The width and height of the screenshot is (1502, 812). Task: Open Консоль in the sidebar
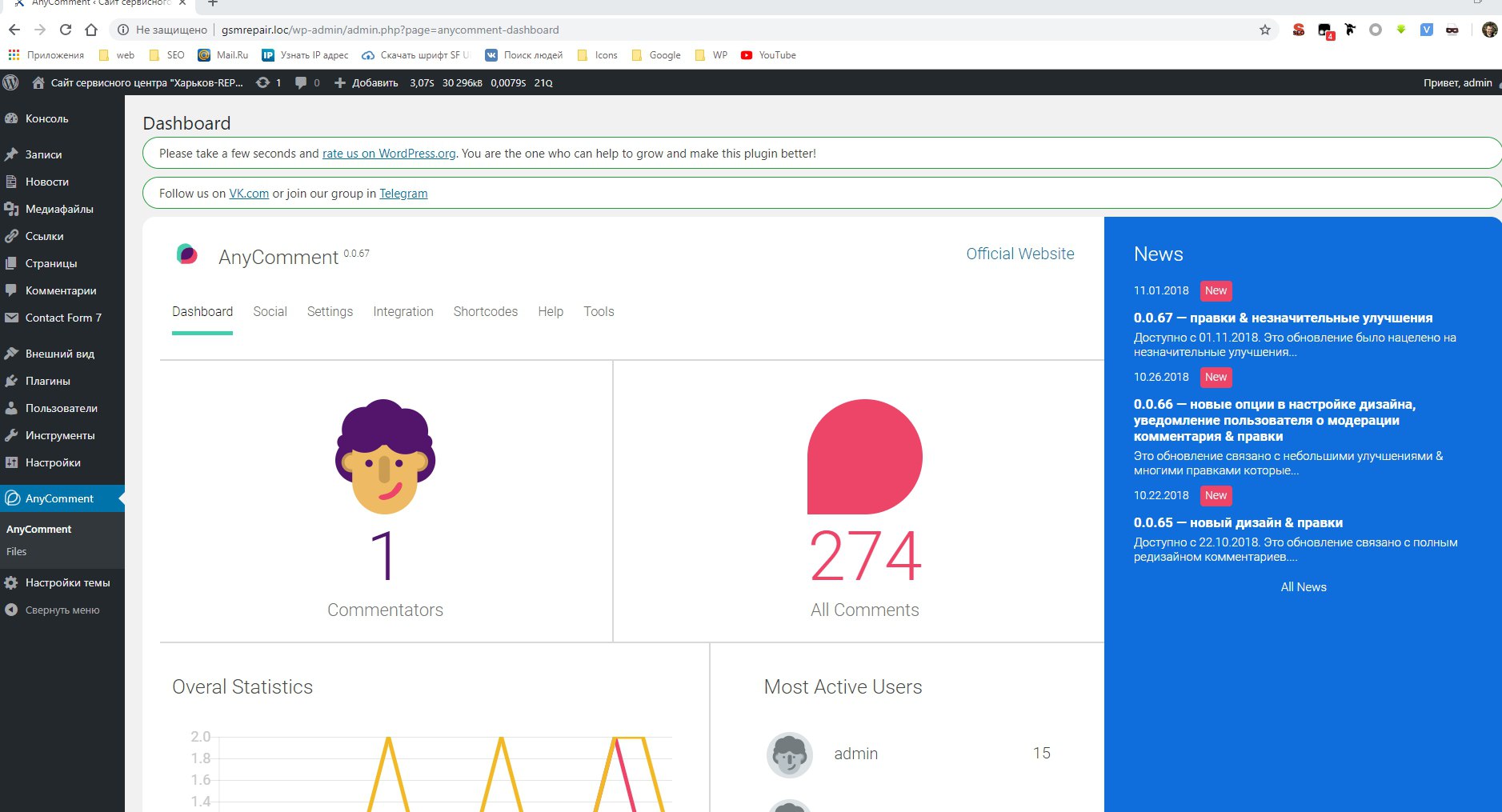click(x=62, y=118)
